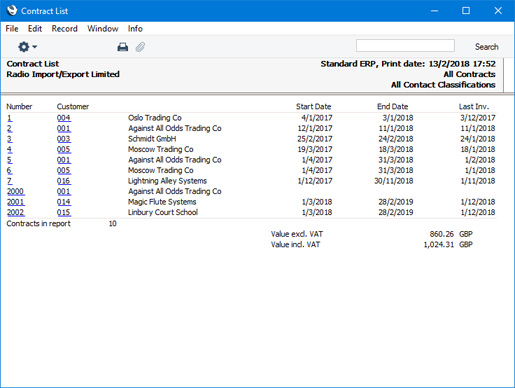Open contract number 6 link
The width and height of the screenshot is (515, 388).
[10, 170]
